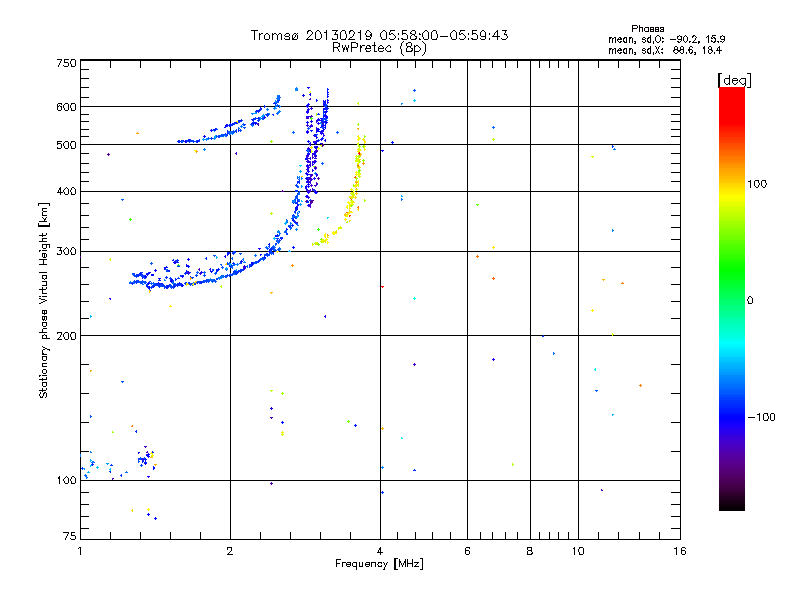This screenshot has width=800, height=600.
Task: Click the colorbar tick label '-100'
Action: 761,417
